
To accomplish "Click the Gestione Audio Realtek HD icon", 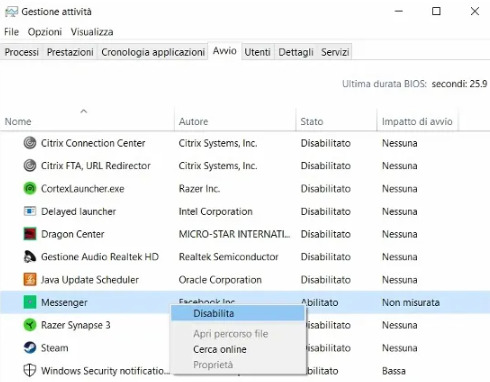I will click(x=30, y=257).
